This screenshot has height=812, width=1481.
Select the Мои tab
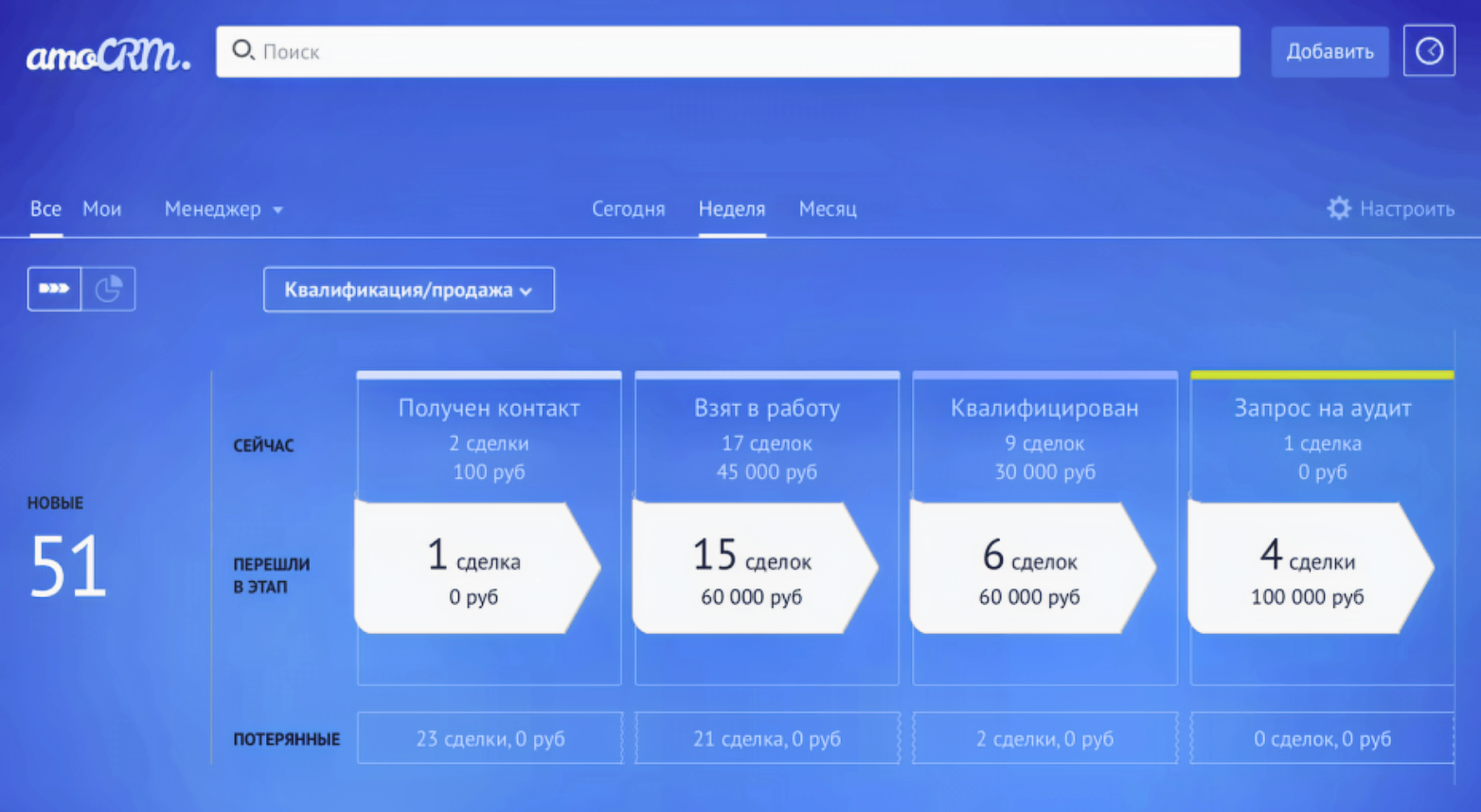click(x=101, y=209)
